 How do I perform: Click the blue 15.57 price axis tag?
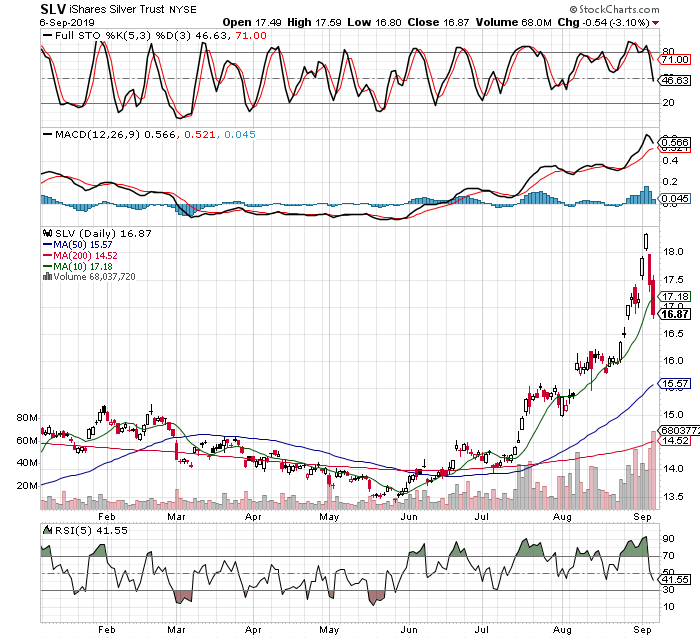[675, 384]
